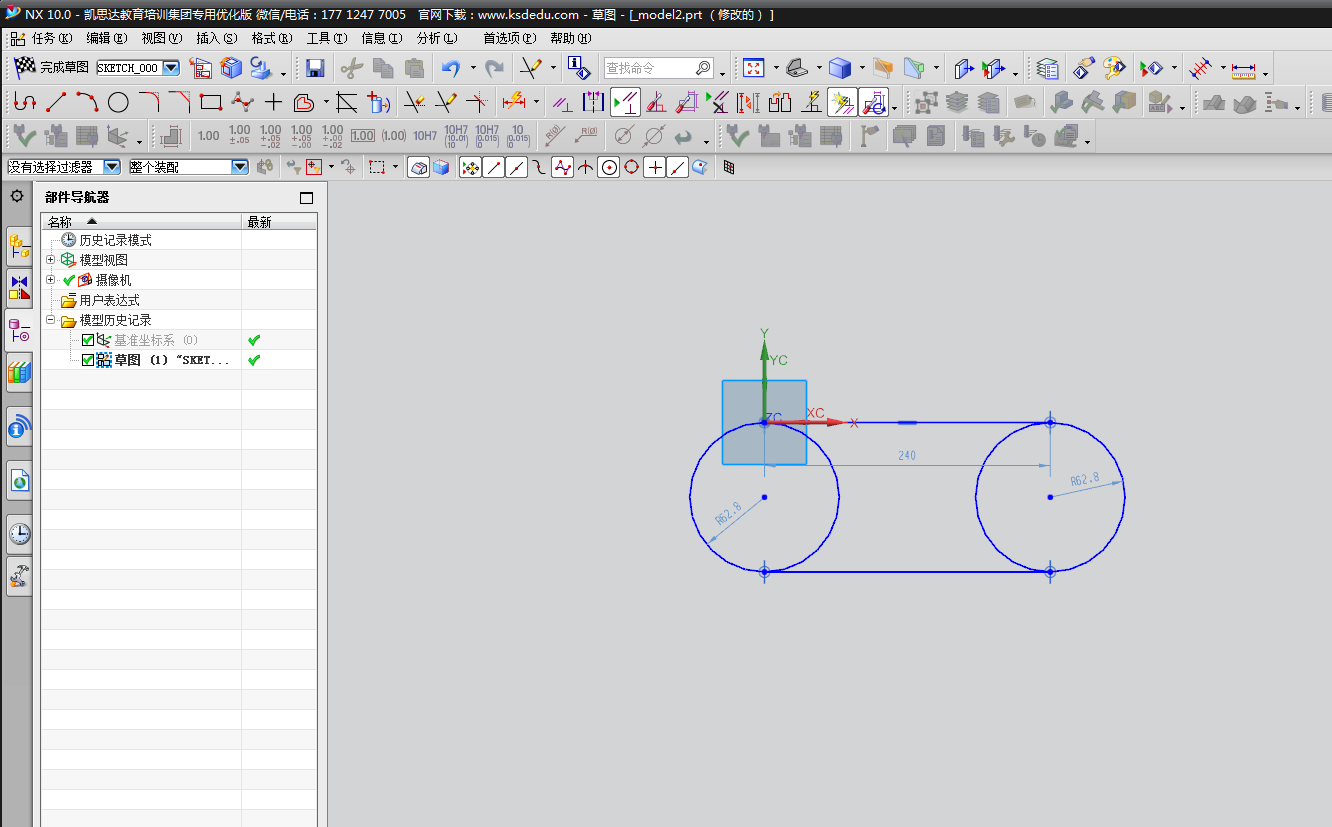The image size is (1332, 827).
Task: Select the Rectangle sketch tool
Action: [210, 102]
